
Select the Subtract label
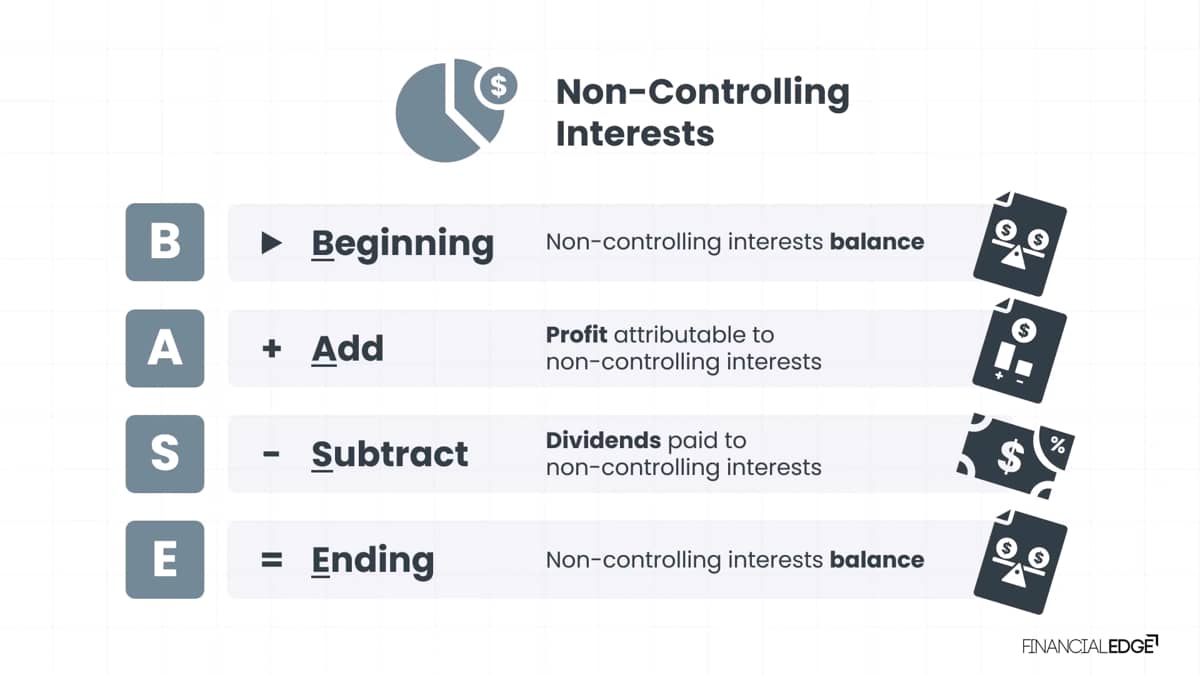point(390,455)
